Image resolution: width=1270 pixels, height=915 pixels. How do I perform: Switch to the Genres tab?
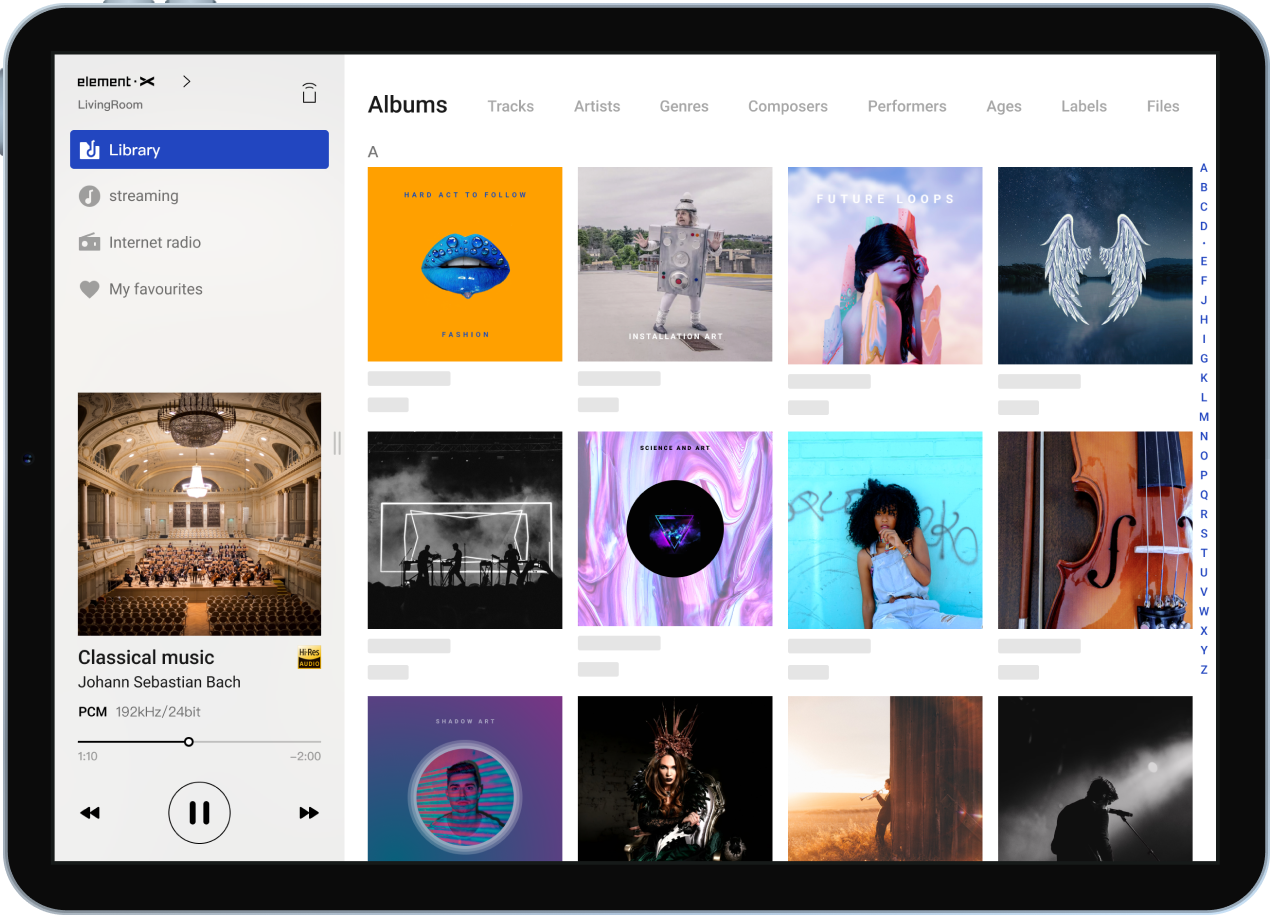tap(684, 106)
